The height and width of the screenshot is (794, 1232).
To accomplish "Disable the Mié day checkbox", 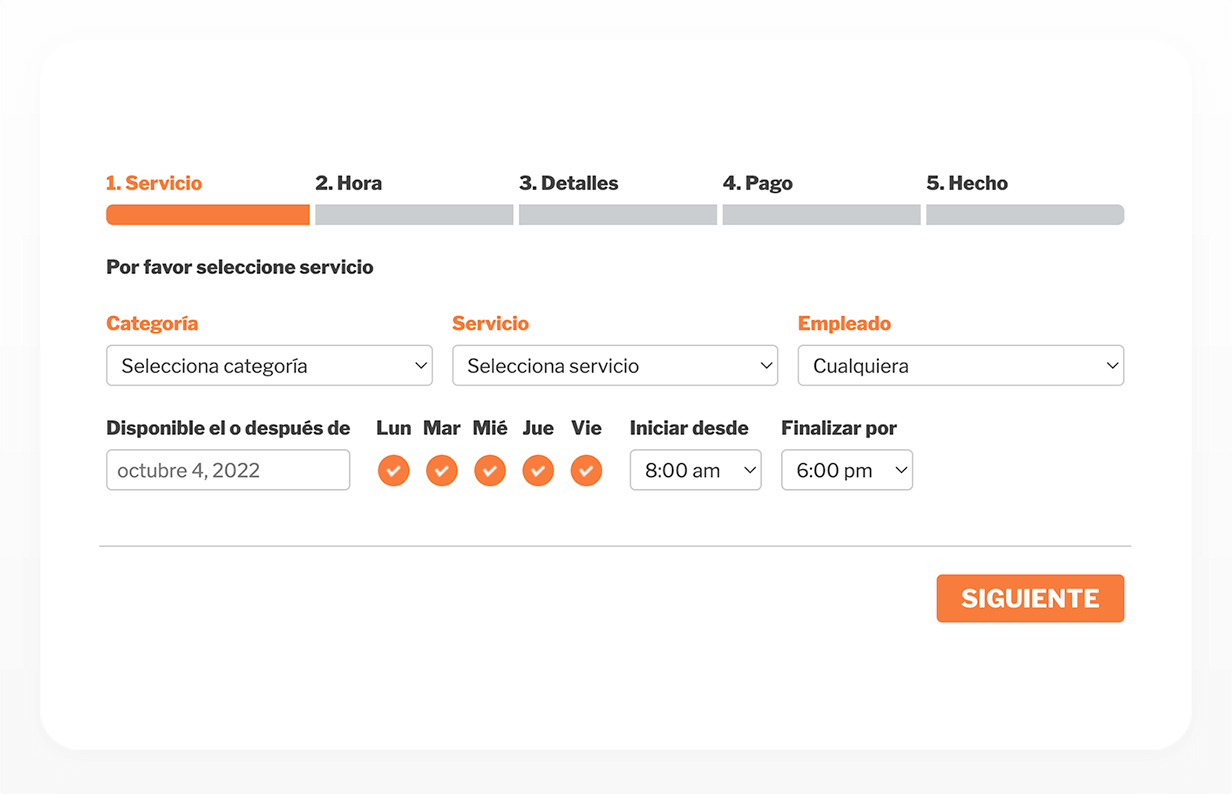I will 490,470.
